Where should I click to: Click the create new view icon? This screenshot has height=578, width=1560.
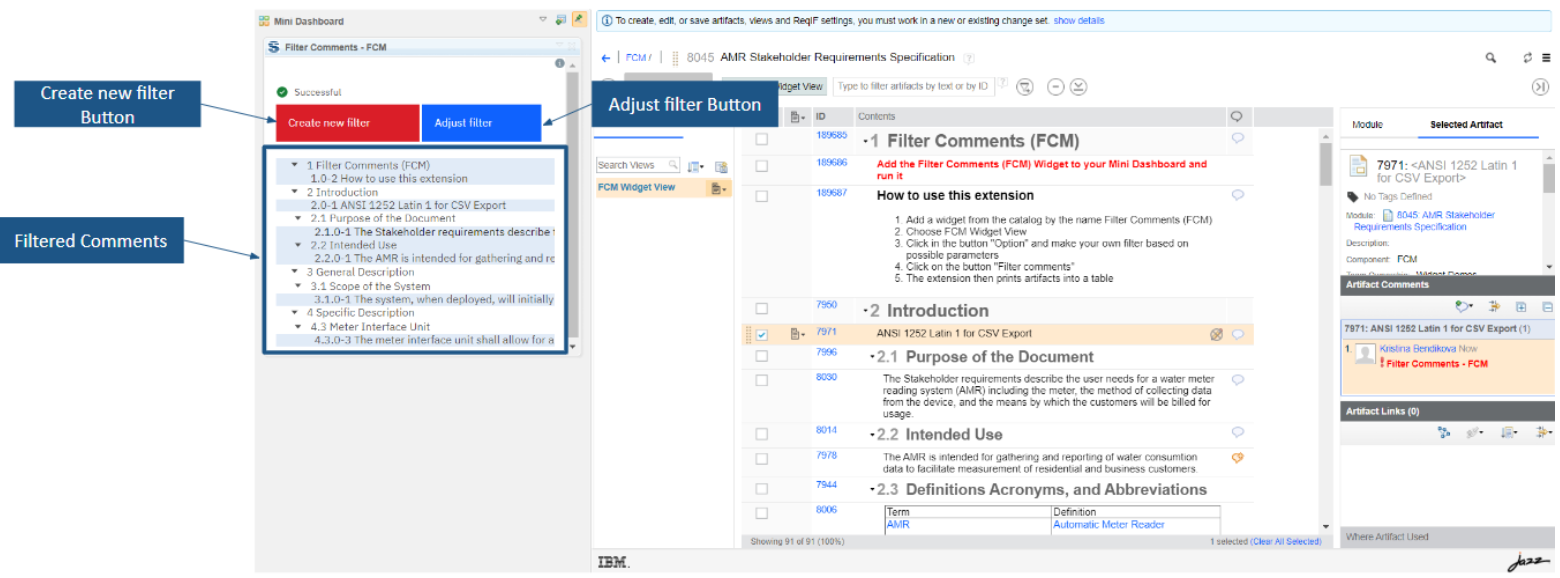(x=721, y=166)
